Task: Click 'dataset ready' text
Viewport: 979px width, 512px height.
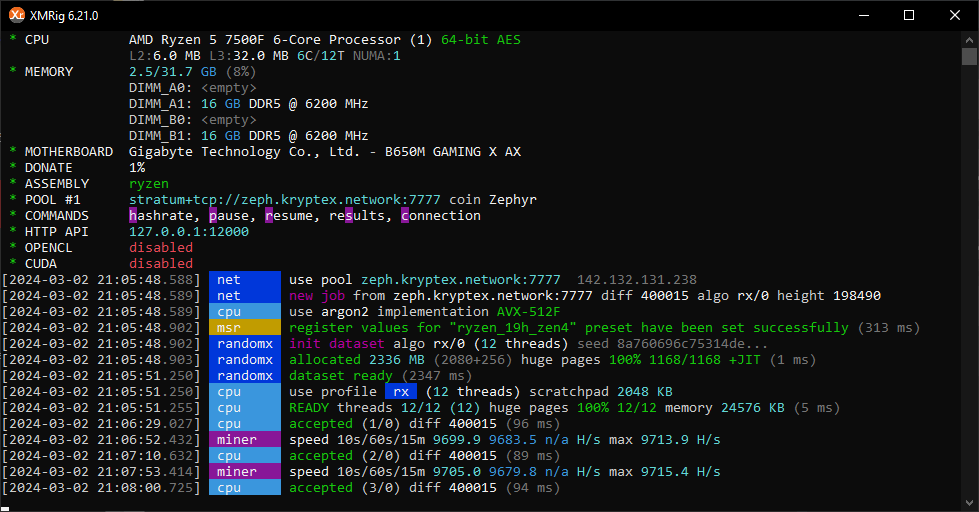Action: (341, 376)
